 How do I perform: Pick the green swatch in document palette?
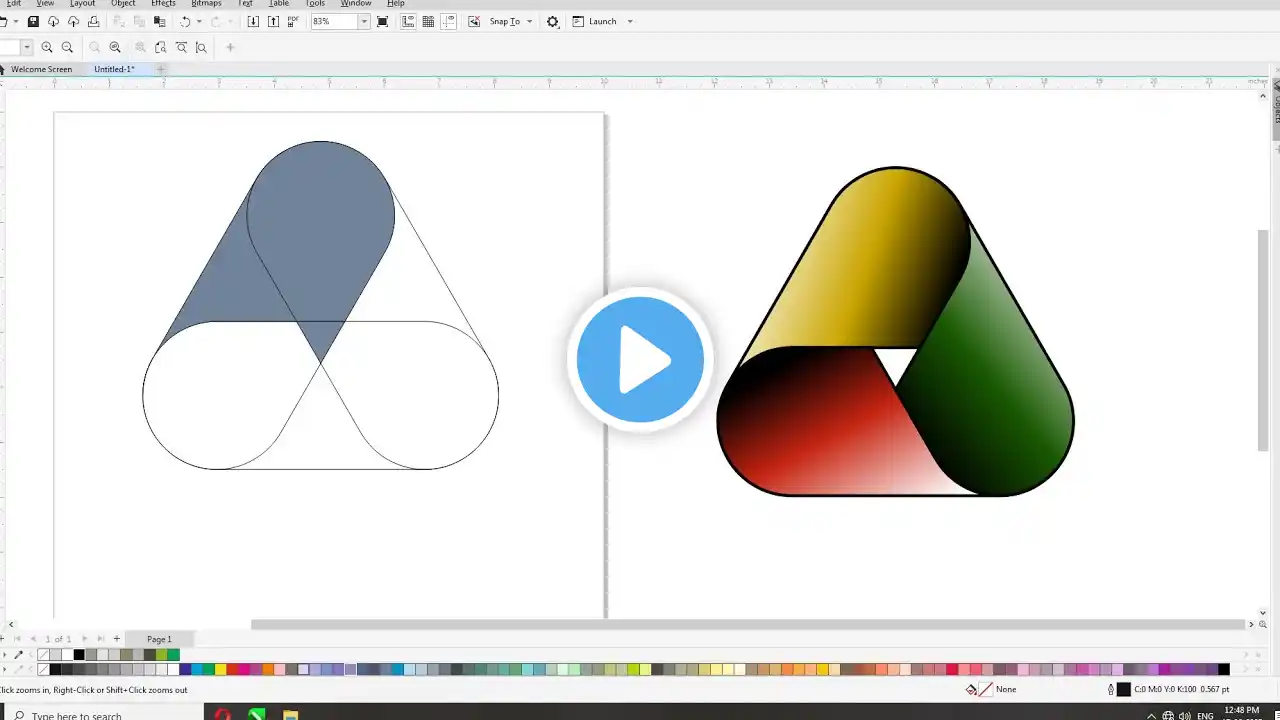pyautogui.click(x=173, y=655)
